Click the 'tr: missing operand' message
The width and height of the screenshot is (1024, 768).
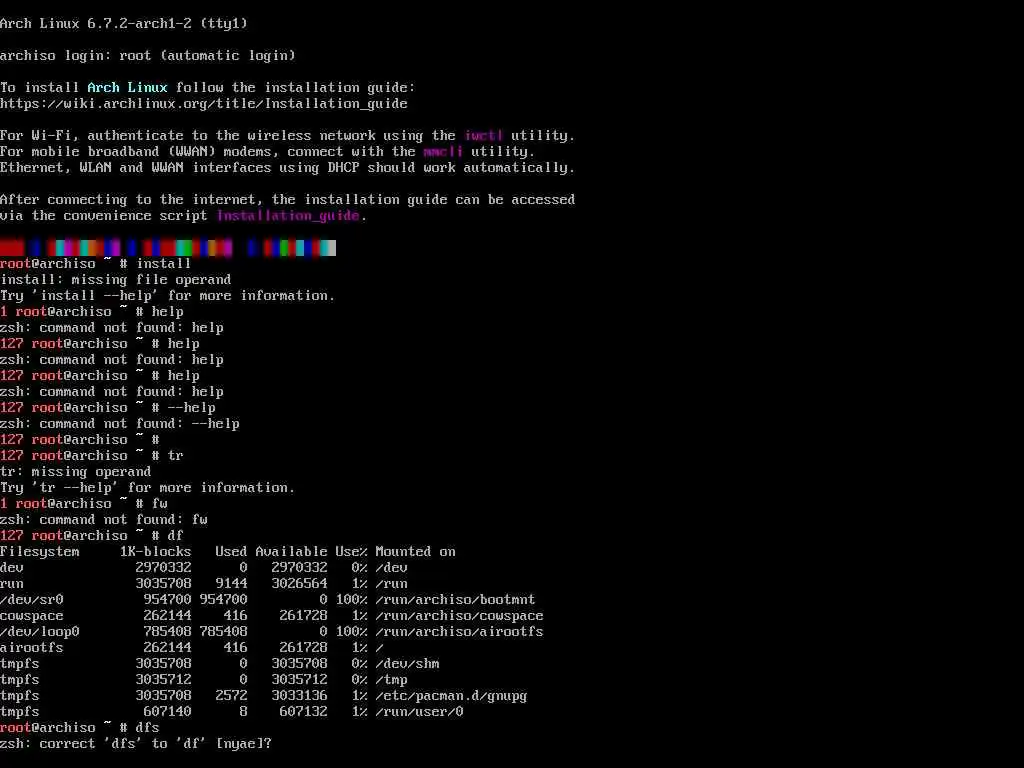(x=76, y=472)
